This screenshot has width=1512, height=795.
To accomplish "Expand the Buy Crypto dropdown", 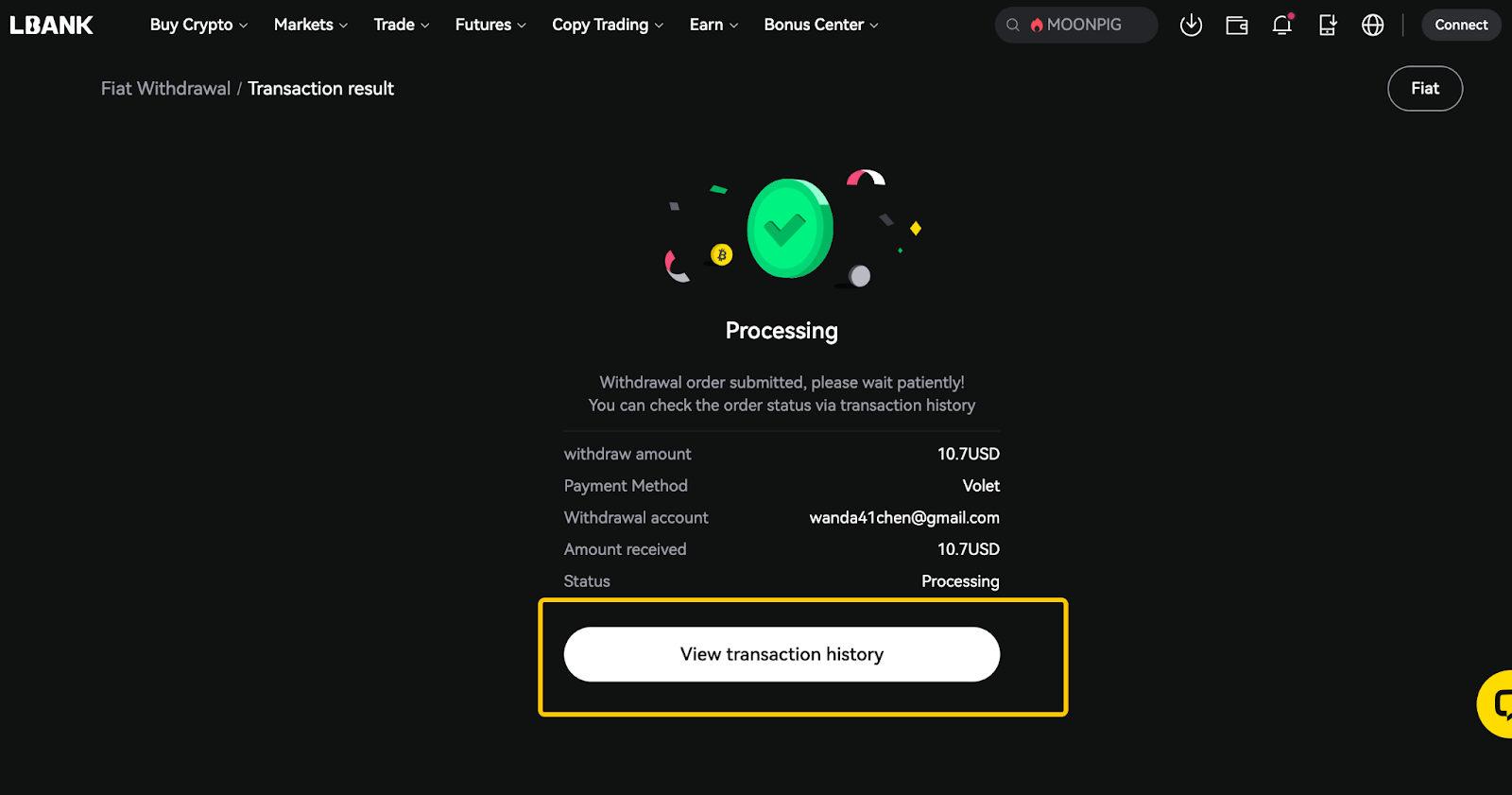I will click(198, 25).
